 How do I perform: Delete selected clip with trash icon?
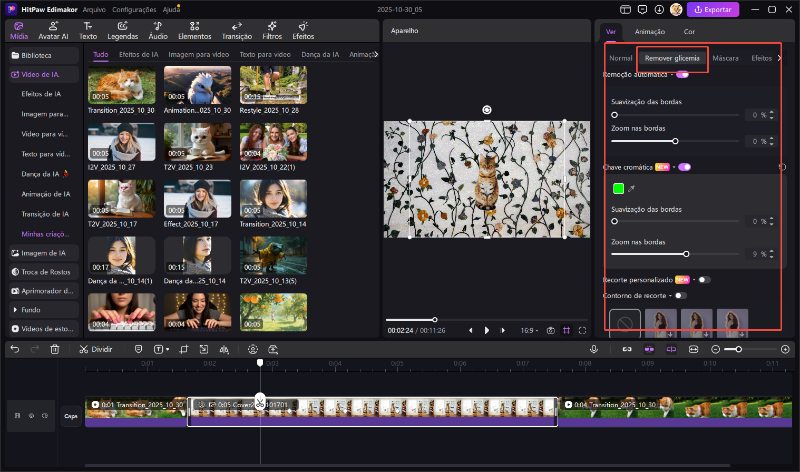55,349
